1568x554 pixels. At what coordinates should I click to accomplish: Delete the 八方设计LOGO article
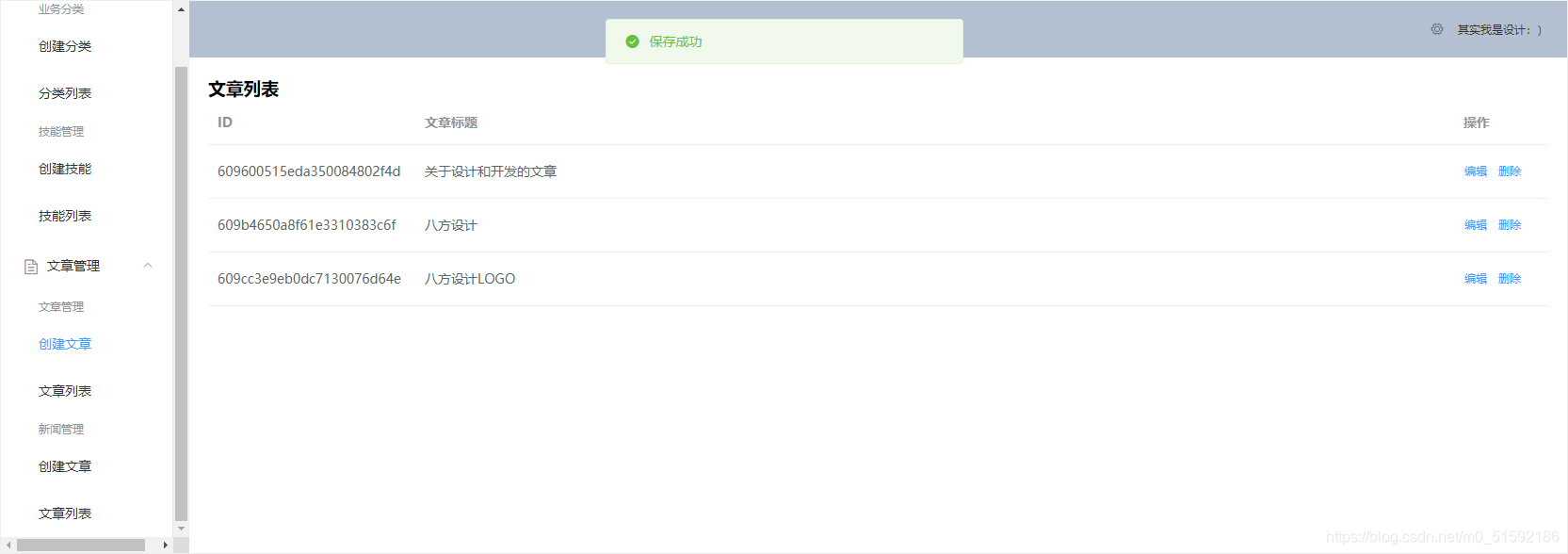[x=1510, y=279]
